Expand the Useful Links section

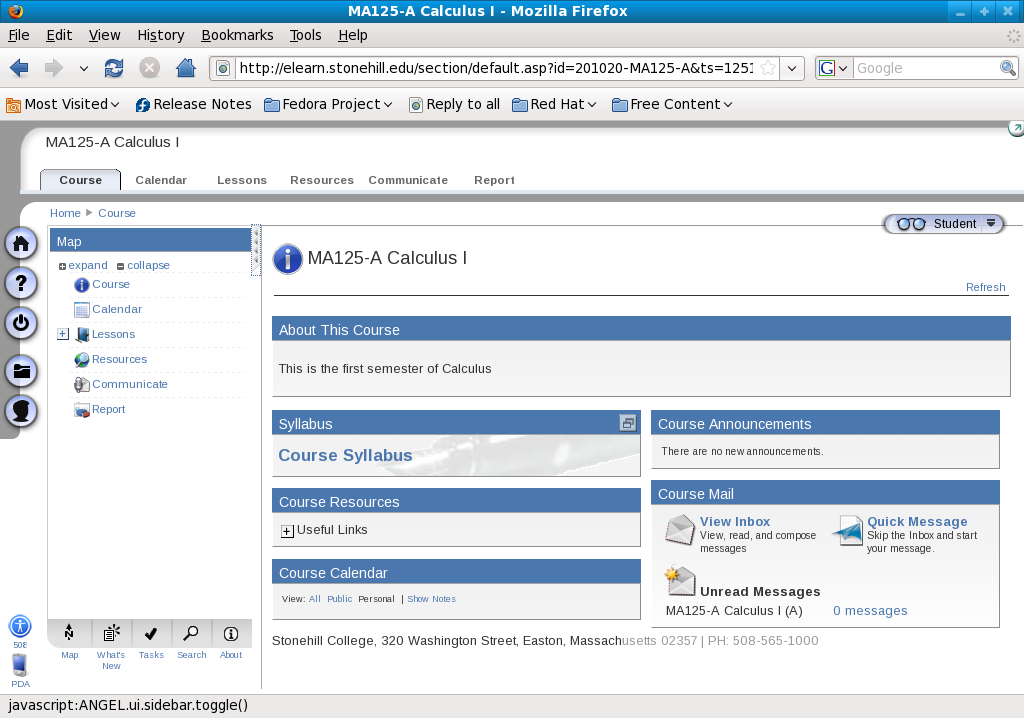click(287, 531)
